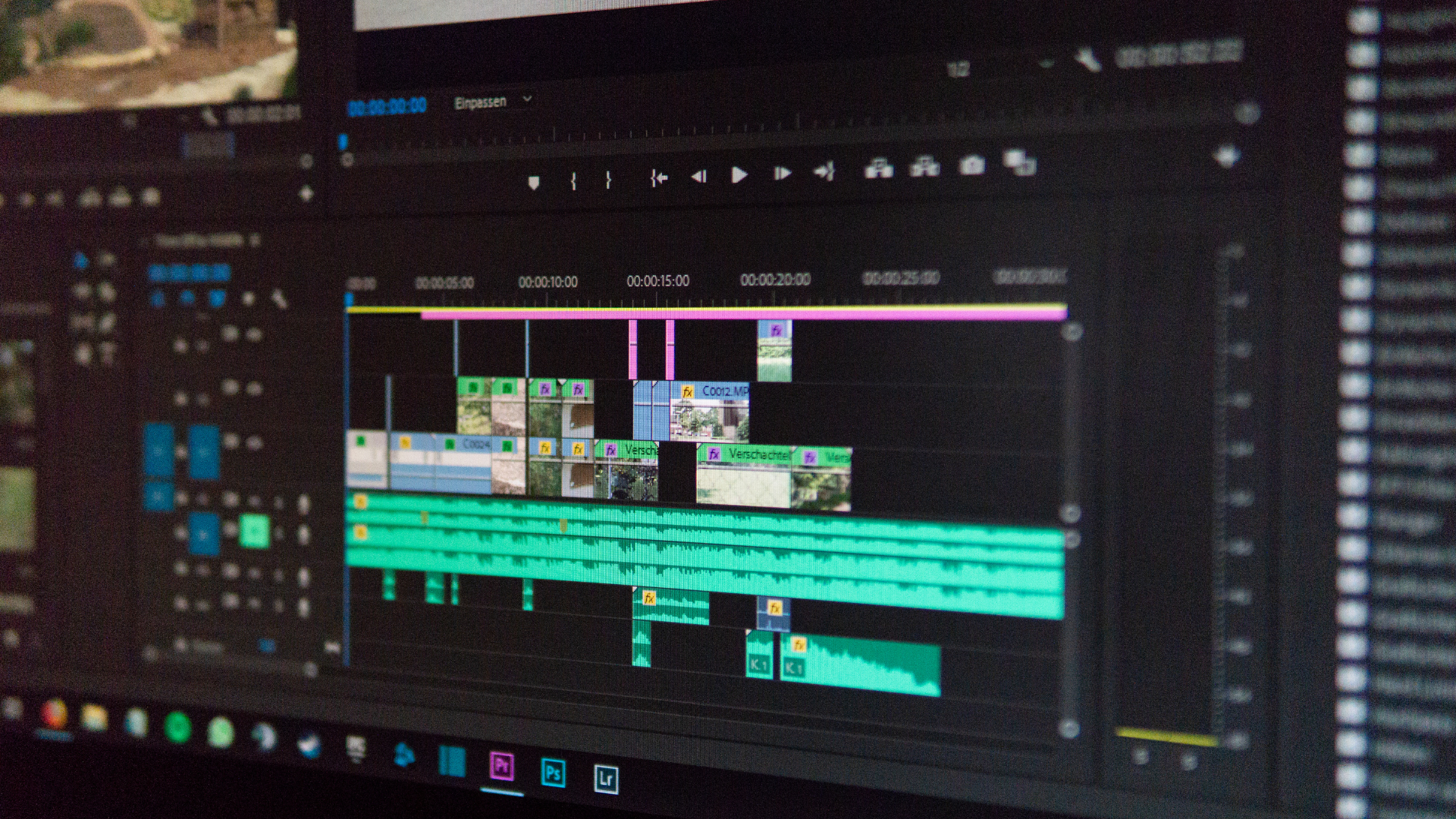
Task: Click the blue Program monitor timecode 00:00:00:00
Action: [388, 107]
